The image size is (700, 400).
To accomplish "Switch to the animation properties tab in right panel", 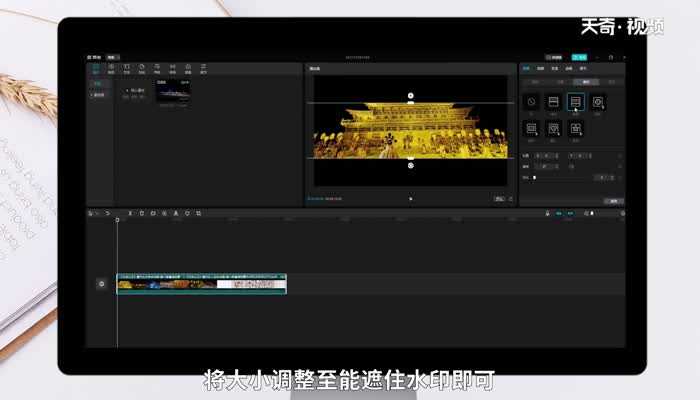I will click(569, 68).
